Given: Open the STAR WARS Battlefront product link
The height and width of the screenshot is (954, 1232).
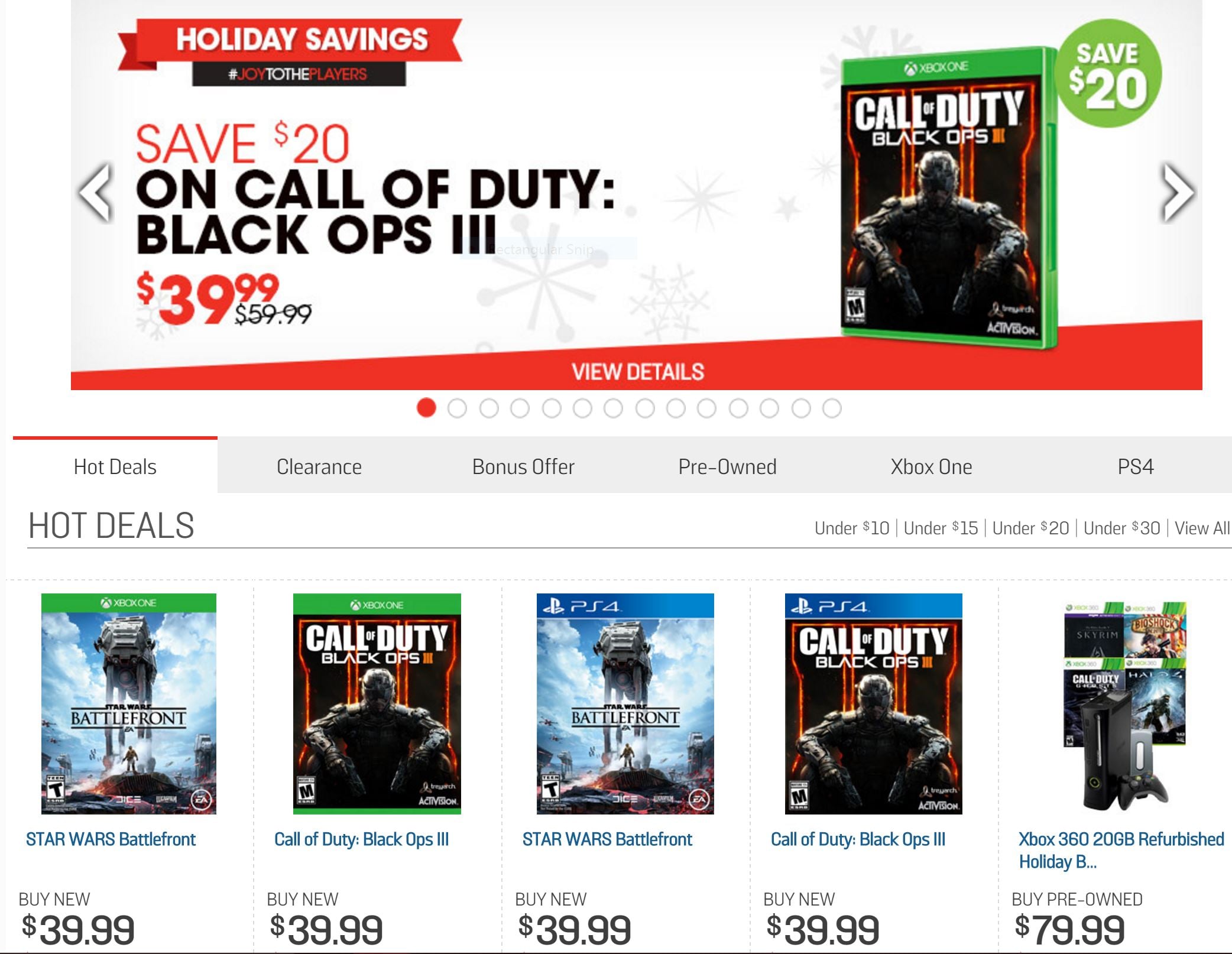Looking at the screenshot, I should pyautogui.click(x=112, y=838).
